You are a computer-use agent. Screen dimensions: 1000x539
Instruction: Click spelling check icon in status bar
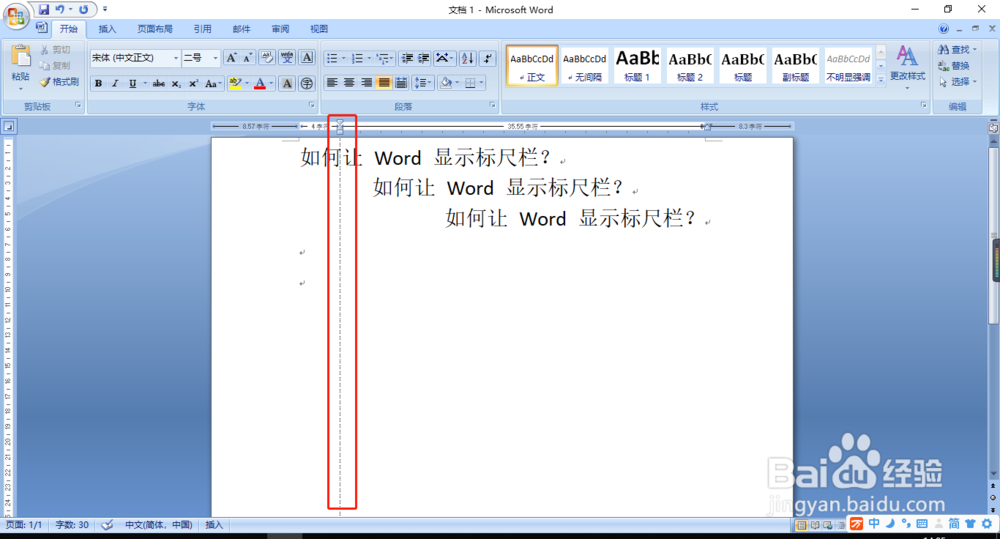coord(107,525)
